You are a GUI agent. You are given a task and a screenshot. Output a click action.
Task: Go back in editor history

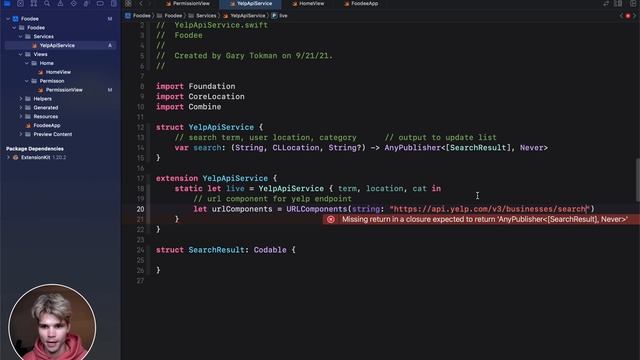coord(141,3)
